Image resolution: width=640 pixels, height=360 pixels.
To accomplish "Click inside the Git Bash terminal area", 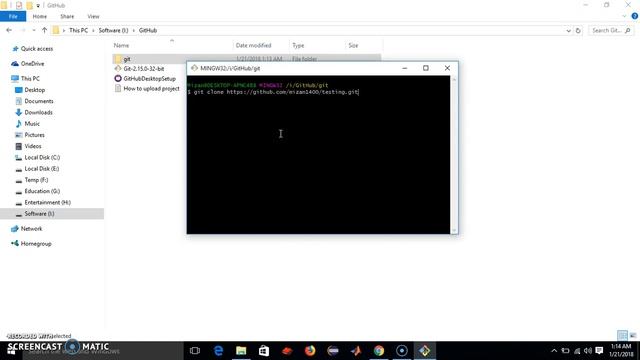I will 318,155.
